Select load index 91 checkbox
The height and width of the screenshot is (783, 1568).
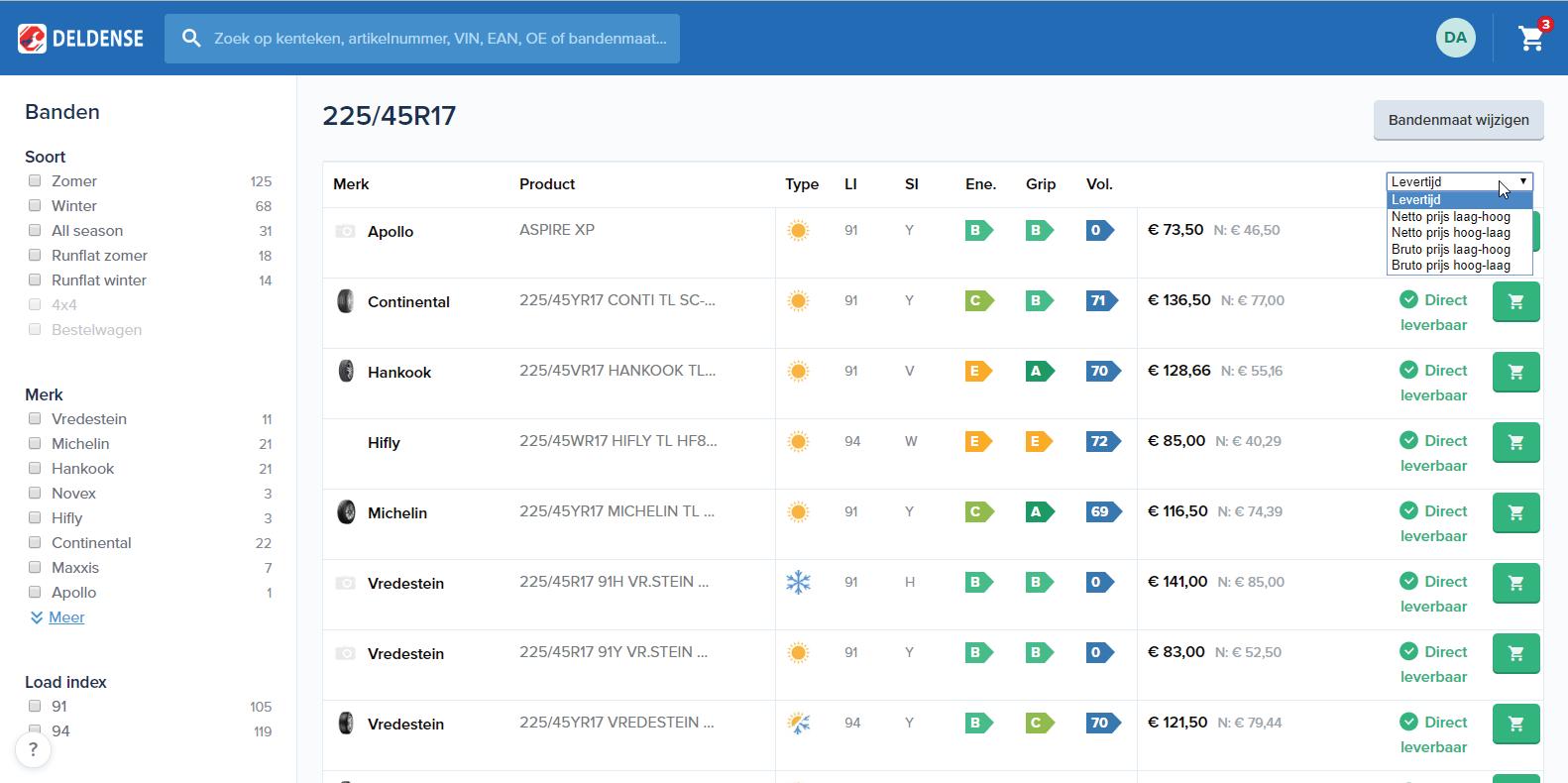35,706
